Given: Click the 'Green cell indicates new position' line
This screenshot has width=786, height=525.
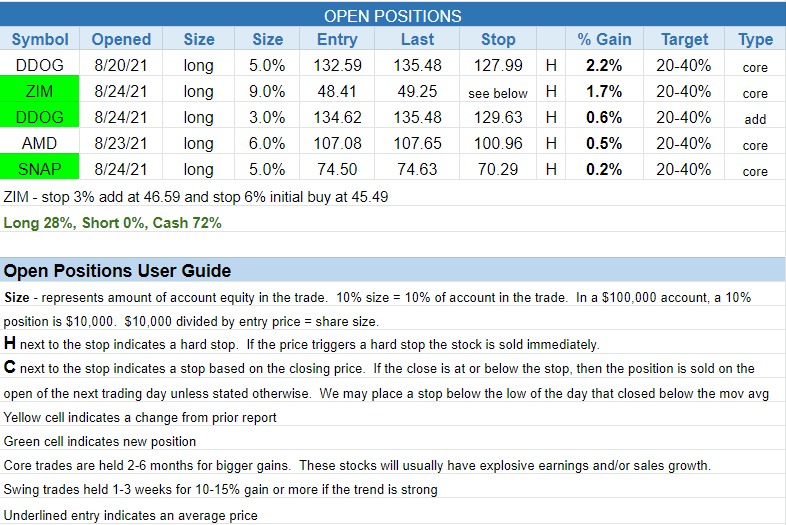Looking at the screenshot, I should click(100, 441).
